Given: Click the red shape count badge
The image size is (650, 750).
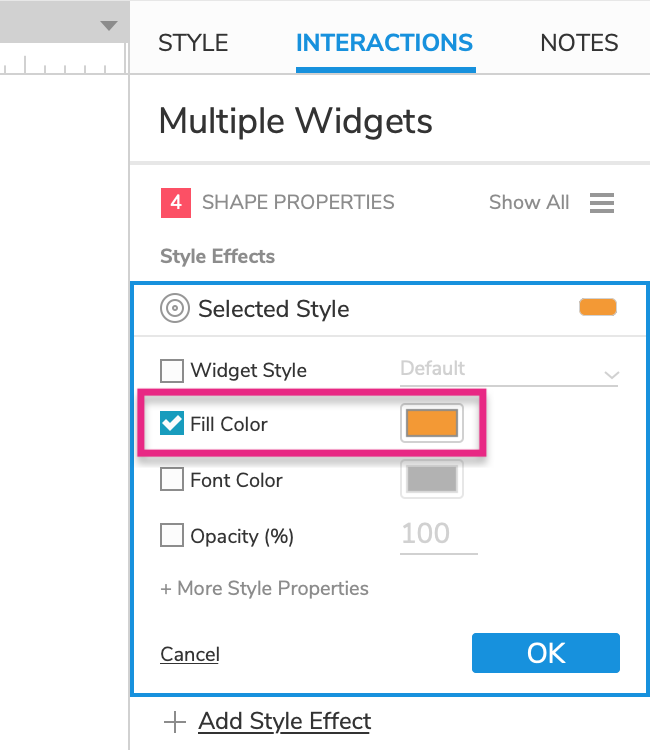Looking at the screenshot, I should tap(175, 203).
